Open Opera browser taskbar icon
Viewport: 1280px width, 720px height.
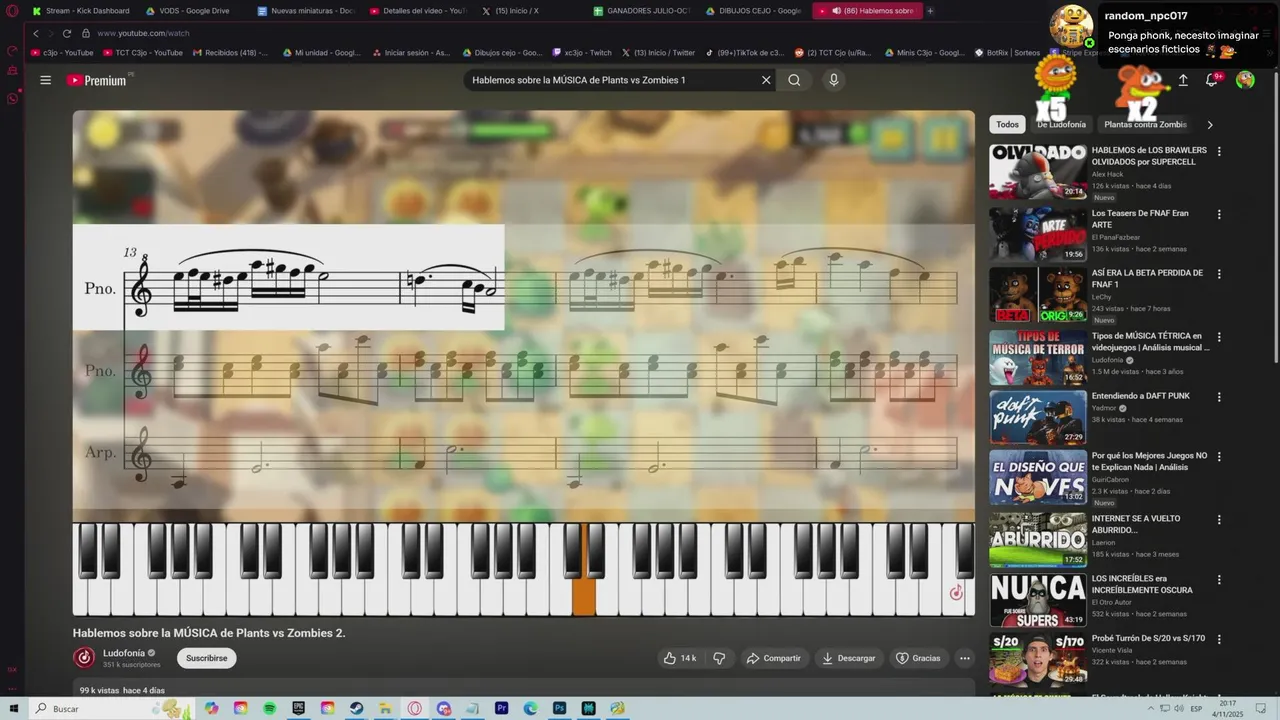click(x=415, y=708)
